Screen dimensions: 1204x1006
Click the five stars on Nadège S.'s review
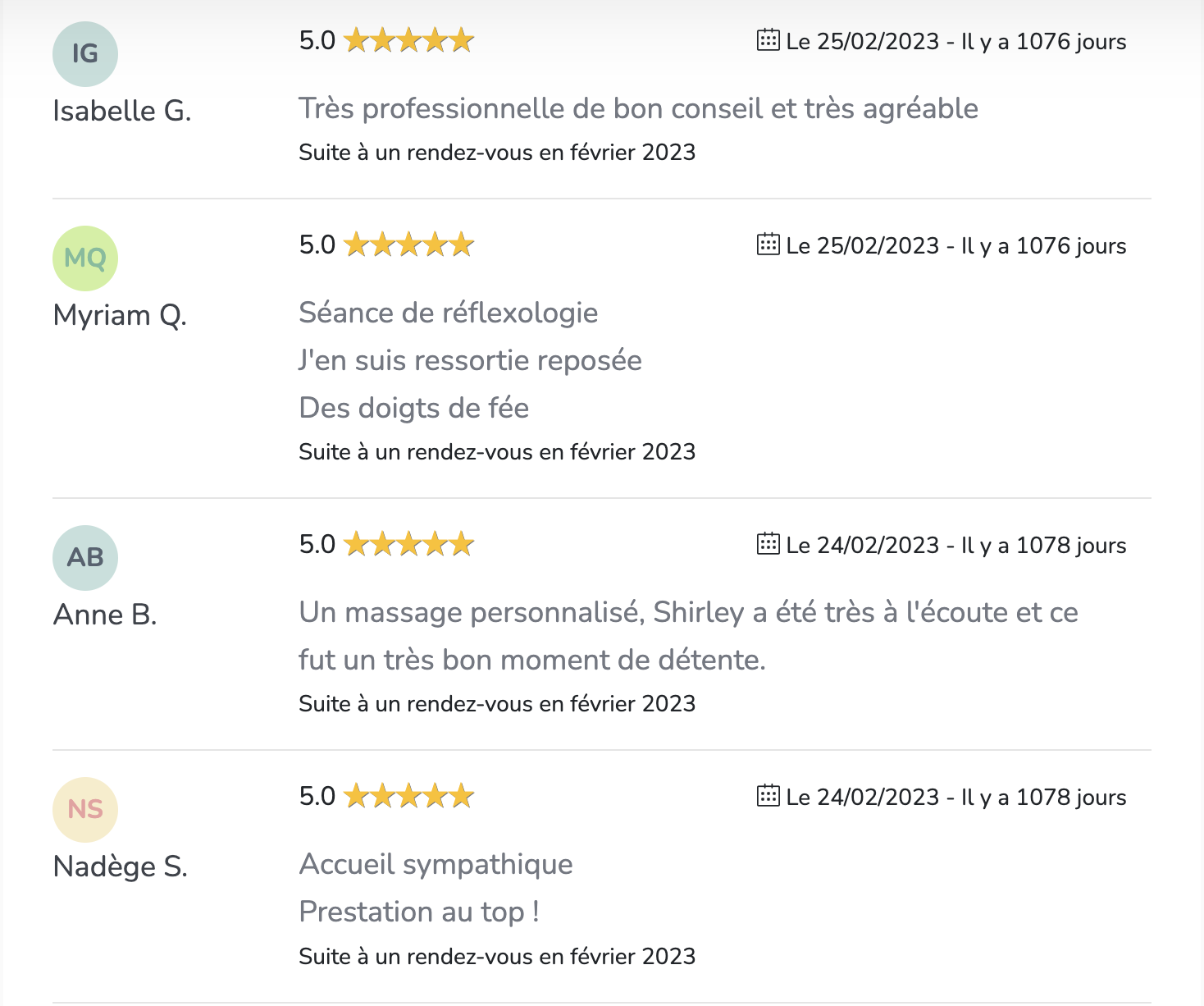tap(408, 796)
